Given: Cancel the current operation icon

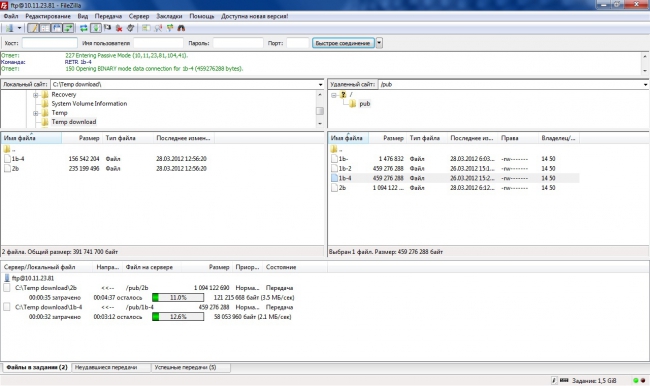Looking at the screenshot, I should click(x=107, y=28).
